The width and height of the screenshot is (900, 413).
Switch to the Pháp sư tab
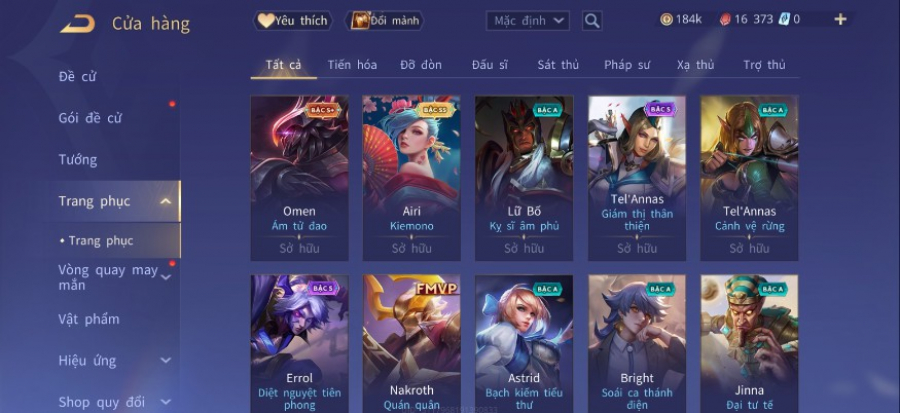point(626,65)
